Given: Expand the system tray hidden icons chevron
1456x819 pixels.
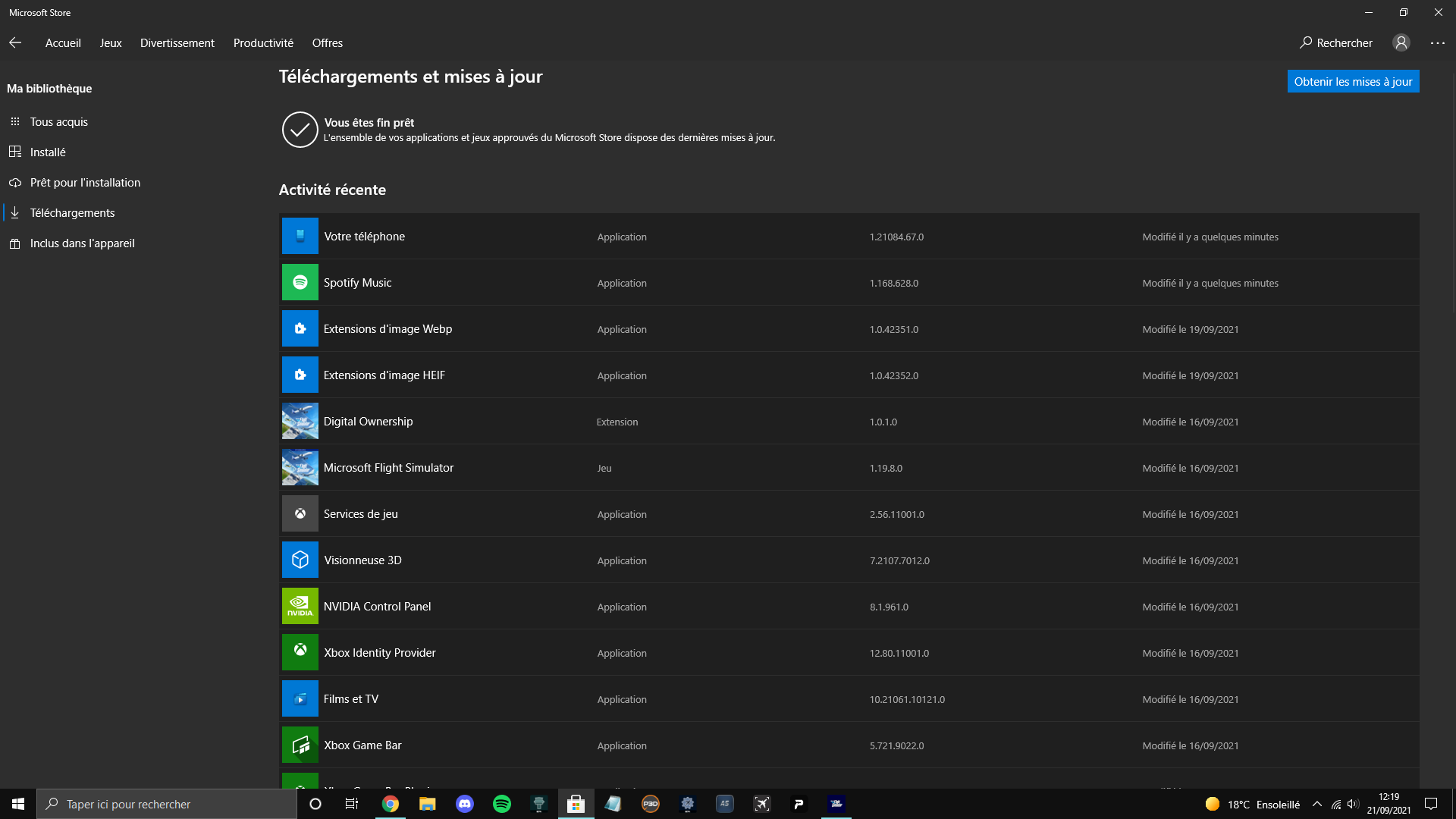Looking at the screenshot, I should (x=1316, y=804).
